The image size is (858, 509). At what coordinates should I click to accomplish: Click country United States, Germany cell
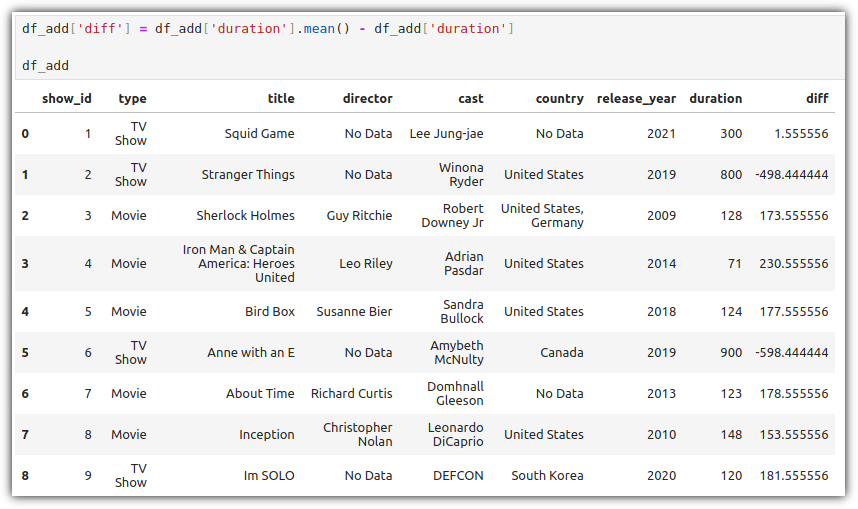(542, 216)
